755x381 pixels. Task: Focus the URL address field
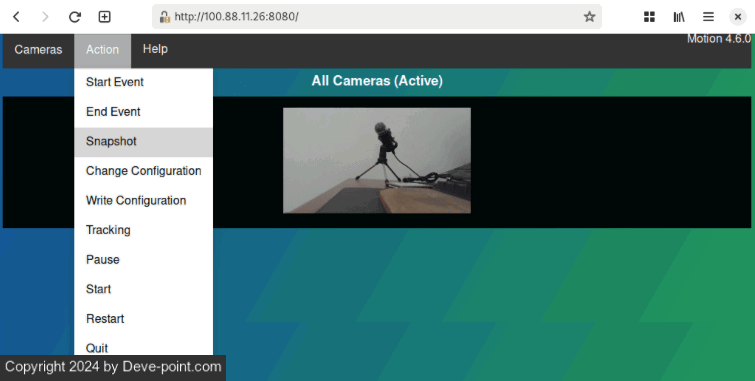376,17
